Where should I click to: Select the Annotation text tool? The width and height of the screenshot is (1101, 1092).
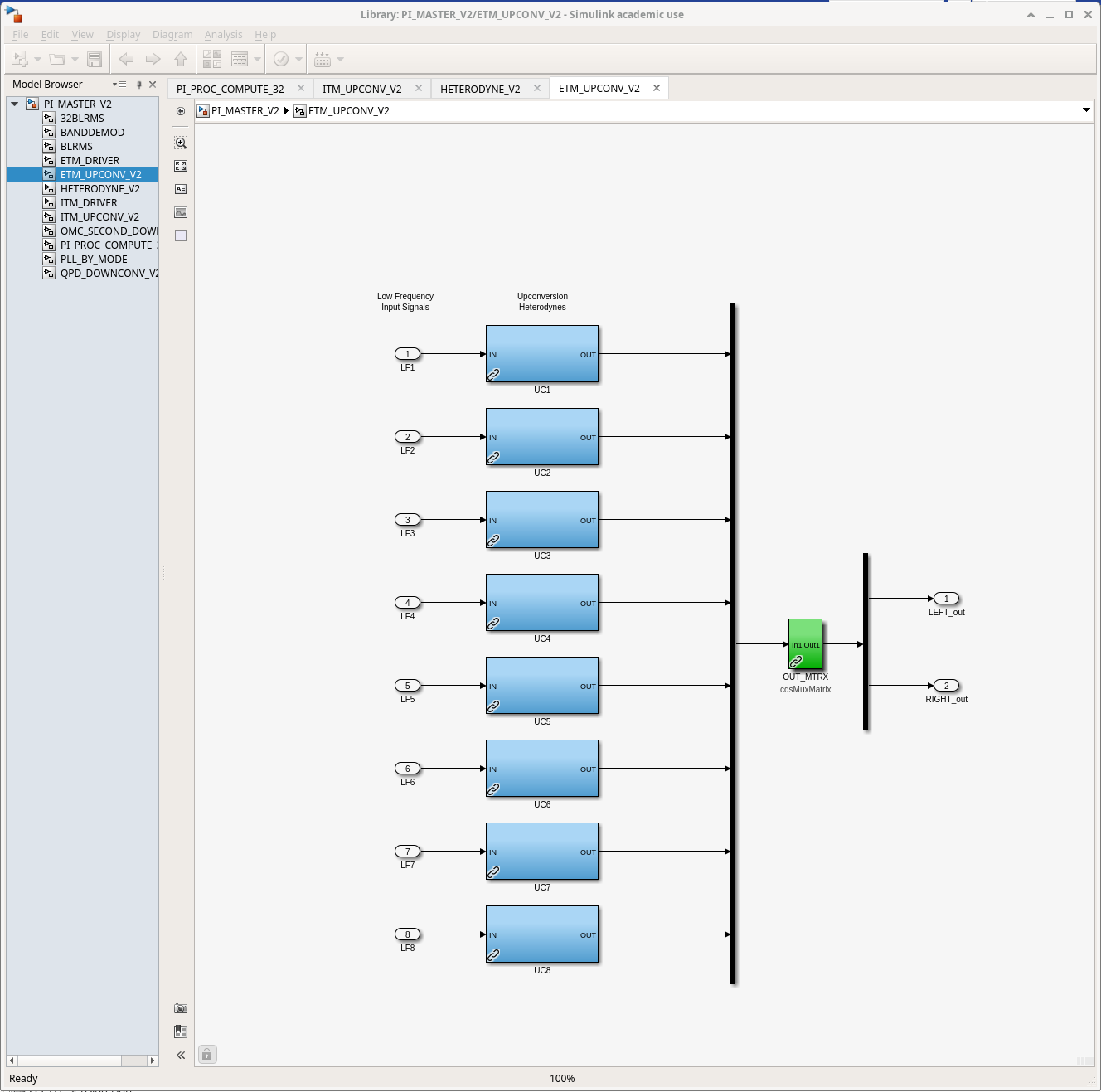pos(181,189)
